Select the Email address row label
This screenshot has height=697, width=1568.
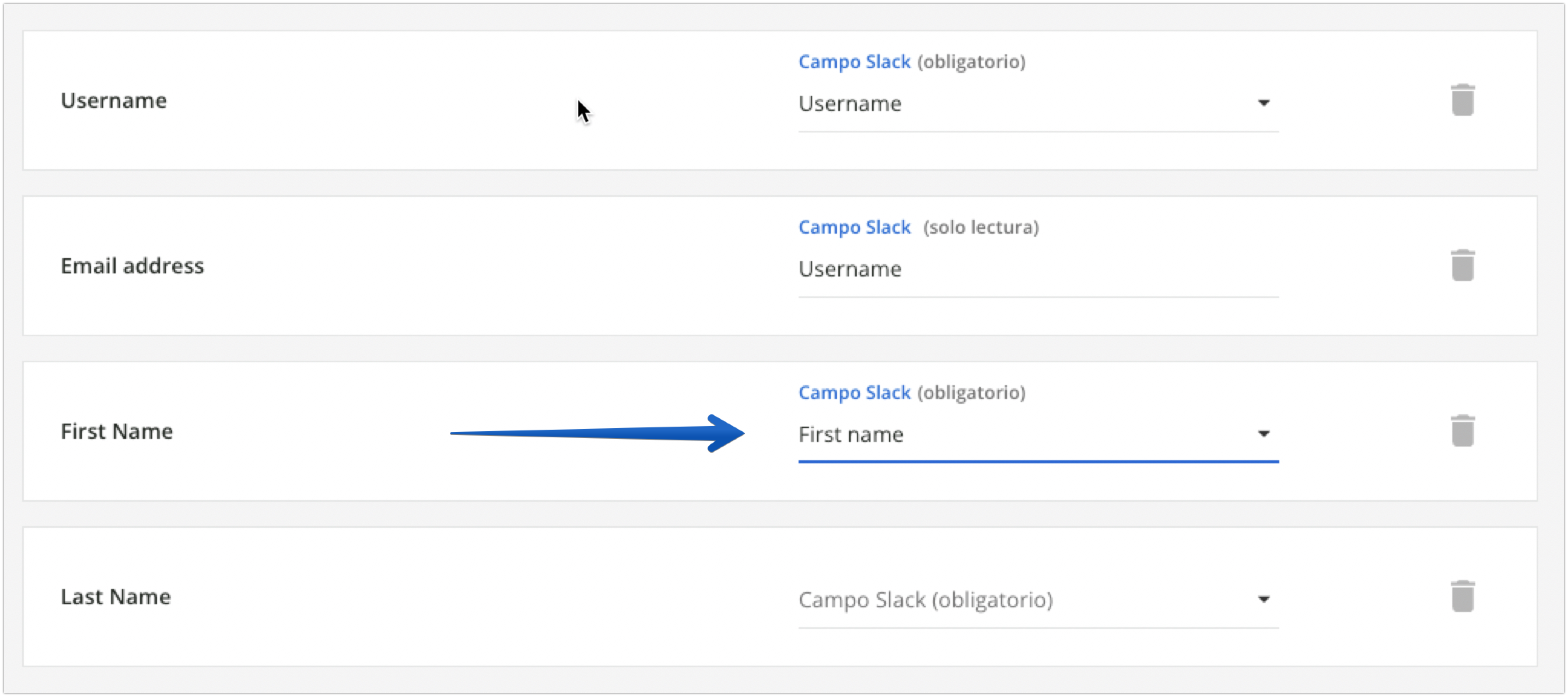click(x=132, y=266)
